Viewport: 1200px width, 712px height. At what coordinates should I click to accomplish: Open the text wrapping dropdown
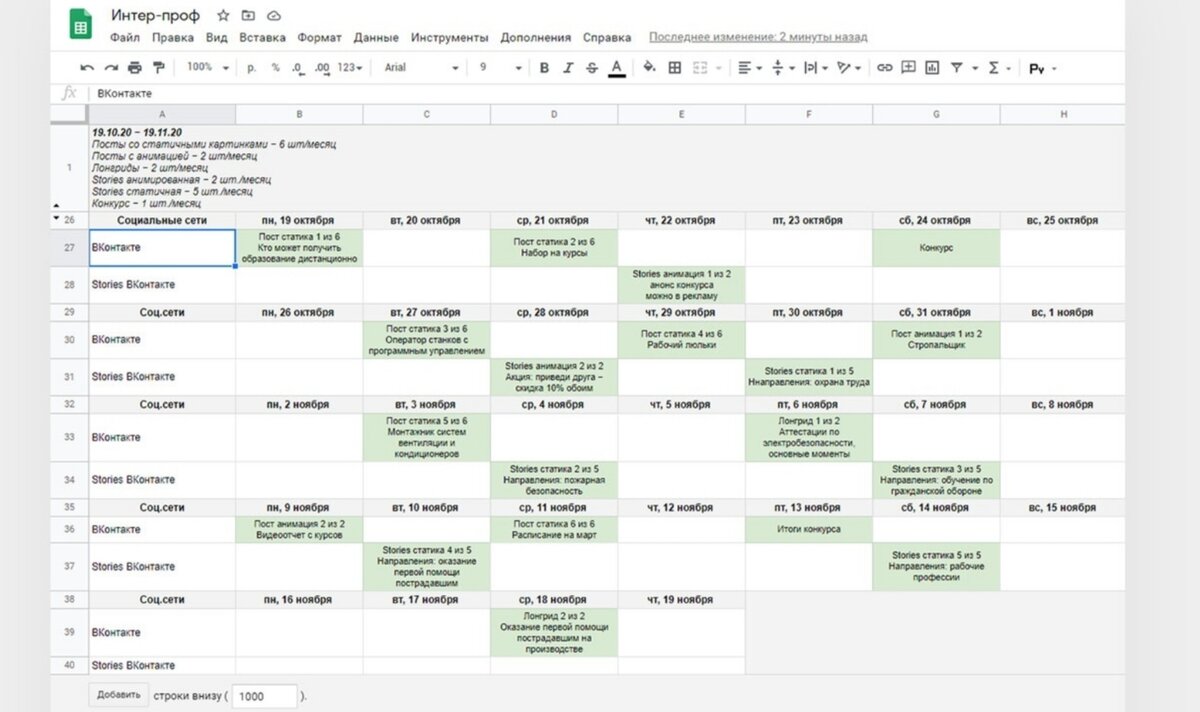[x=816, y=68]
